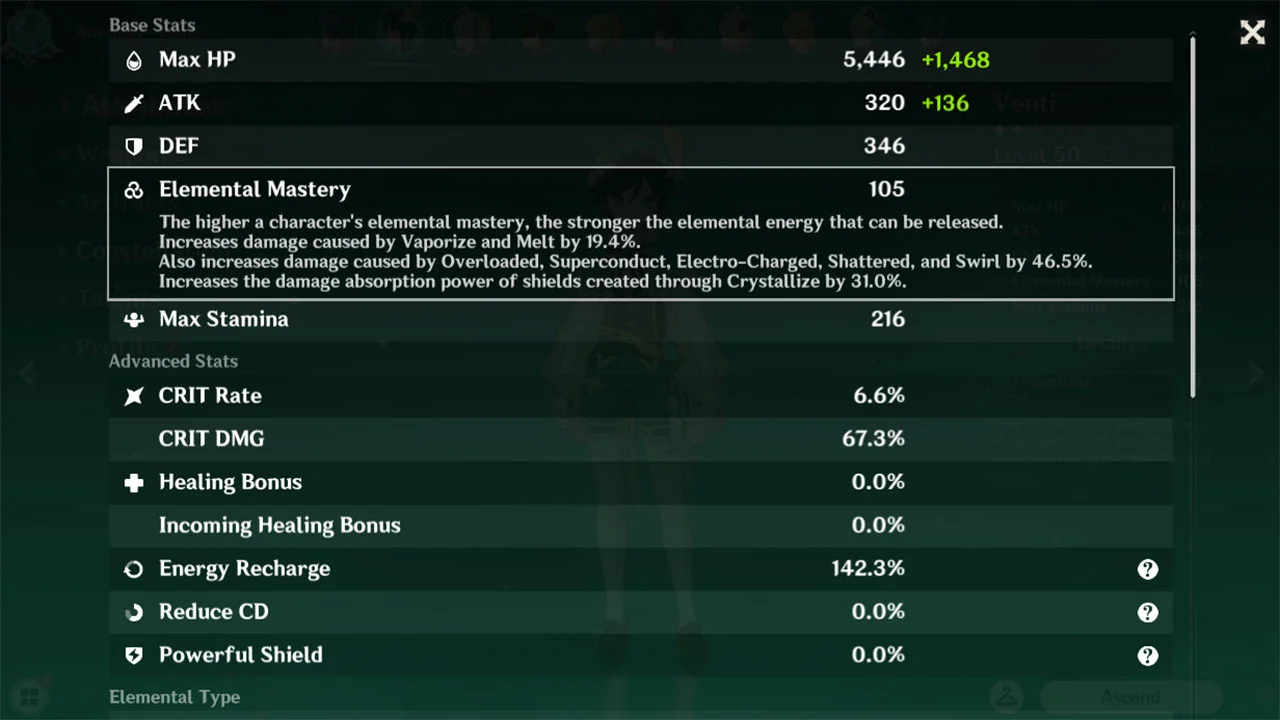Collapse the Elemental Mastery description row

[x=640, y=233]
